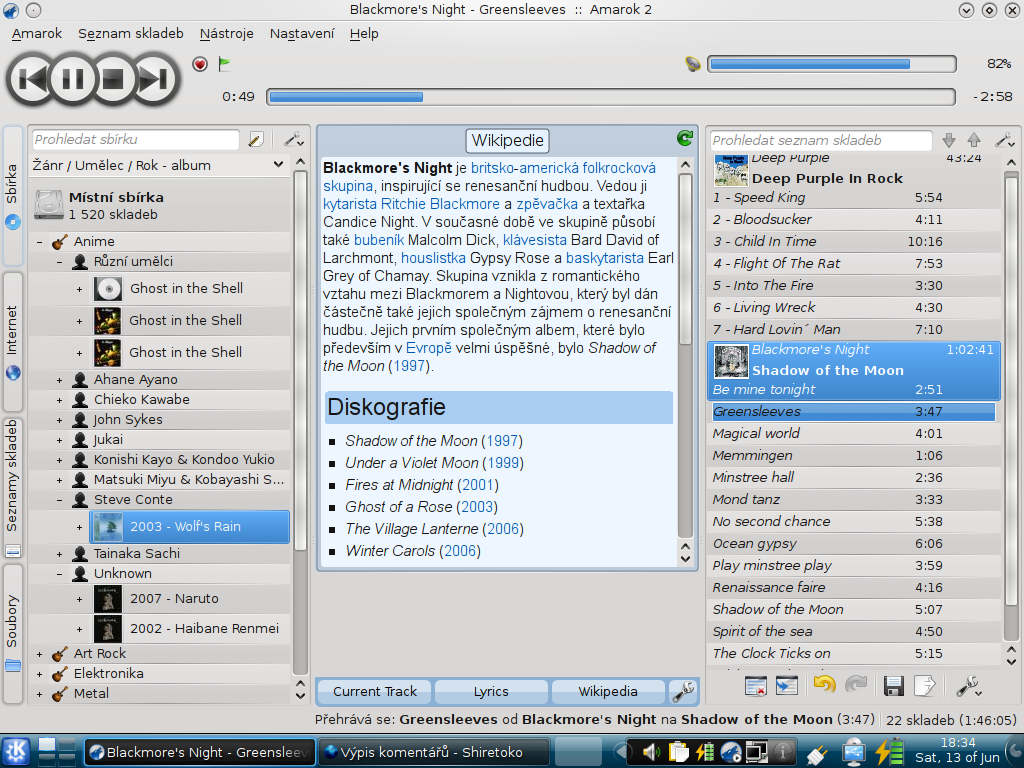
Task: Collapse the Steve Conte artist
Action: 59,500
